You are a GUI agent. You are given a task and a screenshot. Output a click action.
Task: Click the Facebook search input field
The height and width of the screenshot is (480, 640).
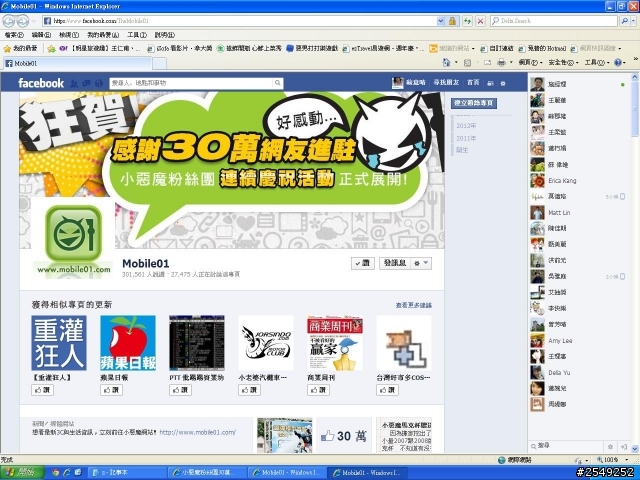pyautogui.click(x=191, y=83)
